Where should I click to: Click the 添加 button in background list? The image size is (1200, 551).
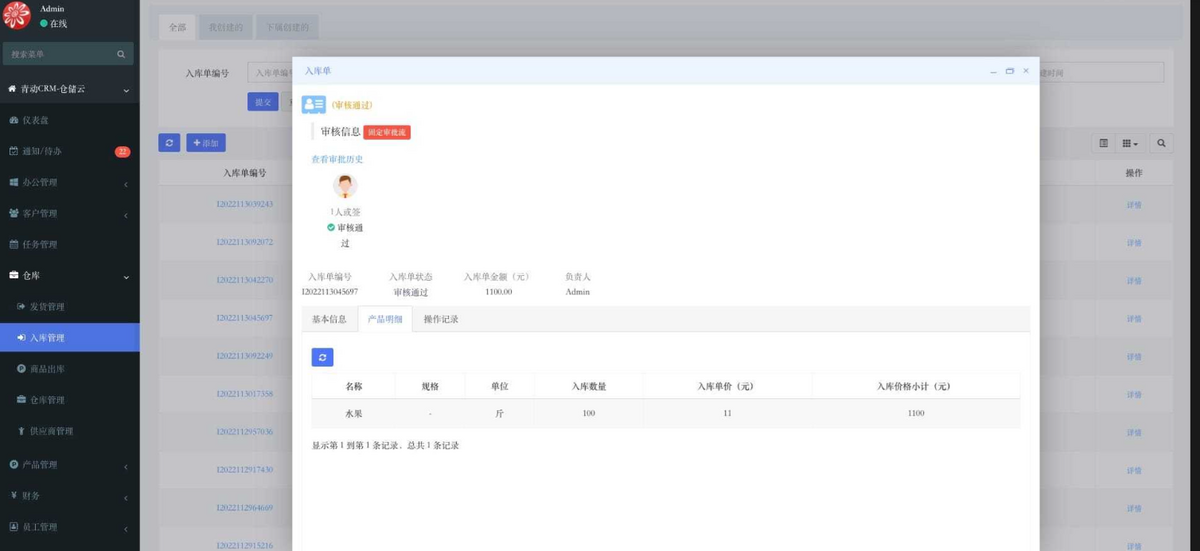[206, 143]
